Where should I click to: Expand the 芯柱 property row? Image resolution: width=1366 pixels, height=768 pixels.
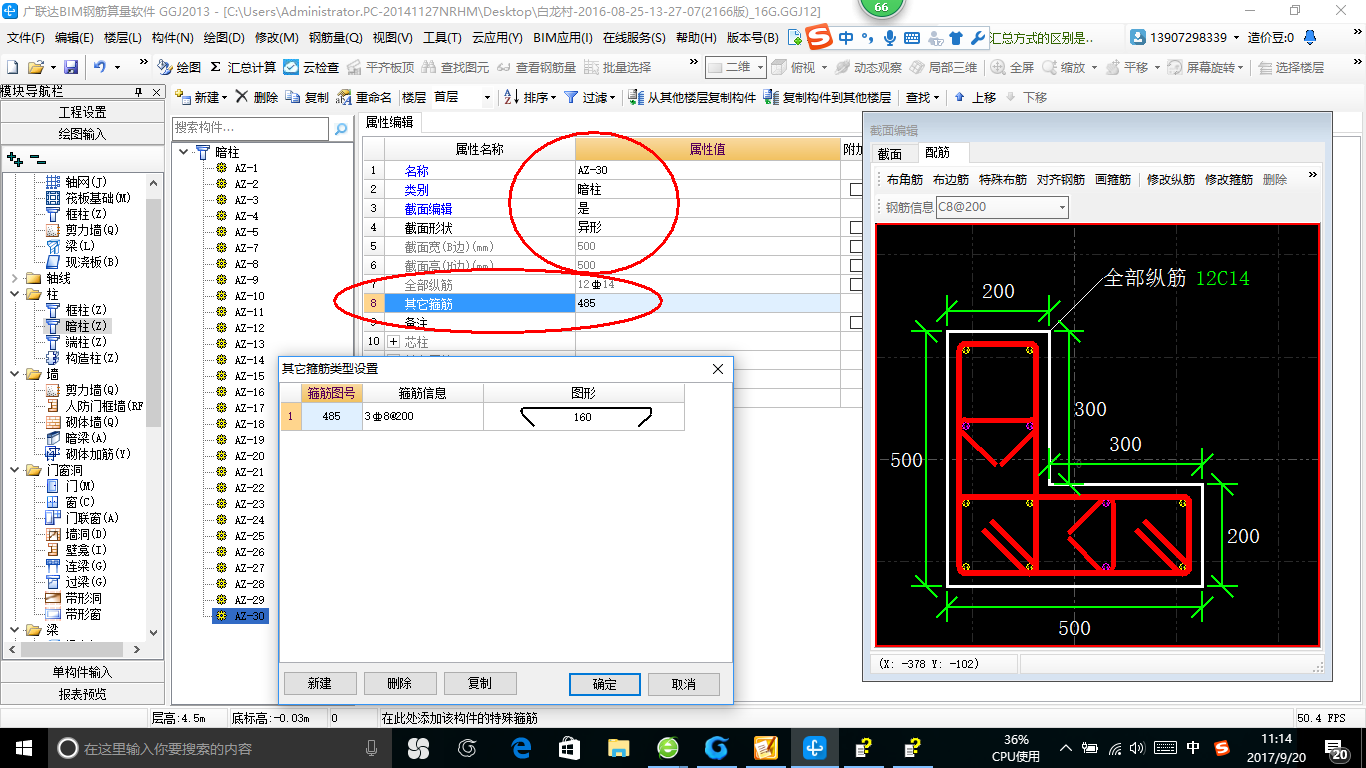click(393, 341)
